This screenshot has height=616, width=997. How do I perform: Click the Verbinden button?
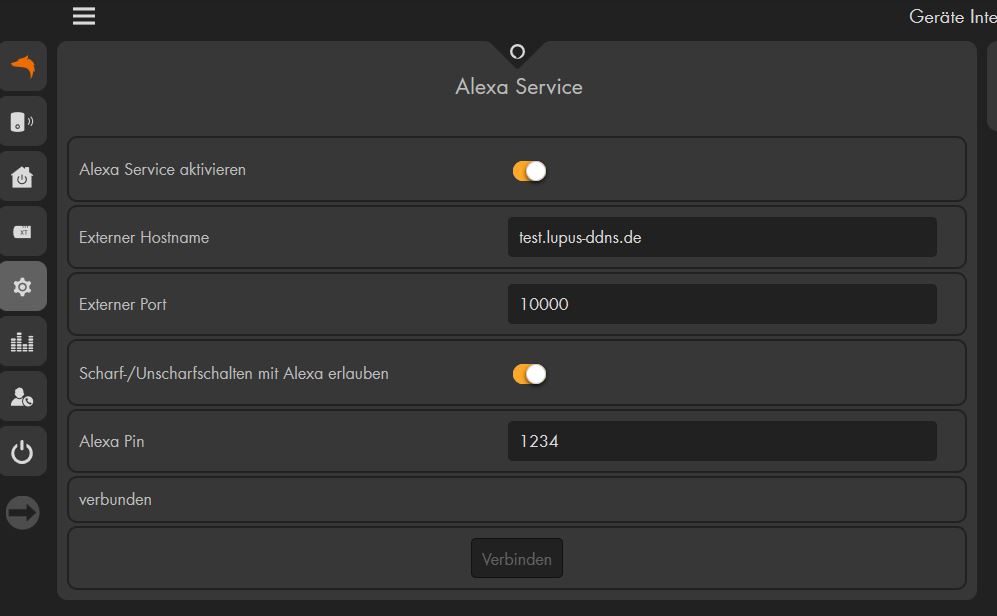click(x=517, y=558)
